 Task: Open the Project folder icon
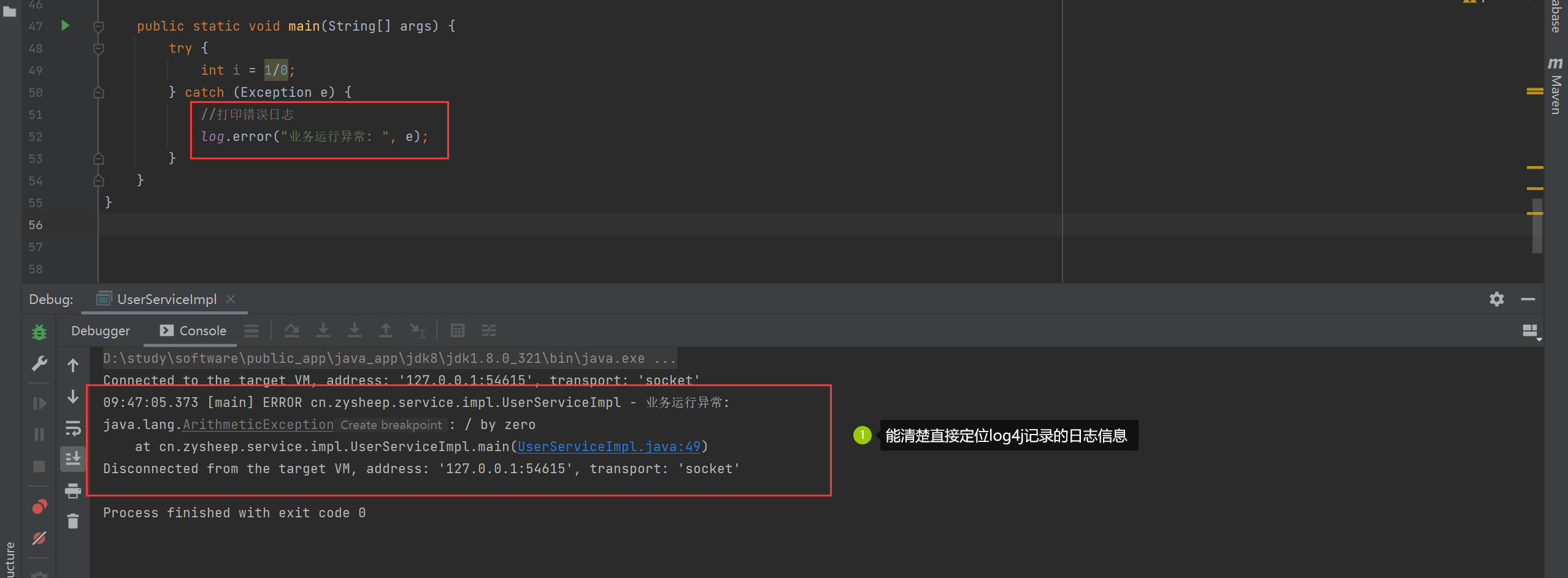click(x=10, y=11)
